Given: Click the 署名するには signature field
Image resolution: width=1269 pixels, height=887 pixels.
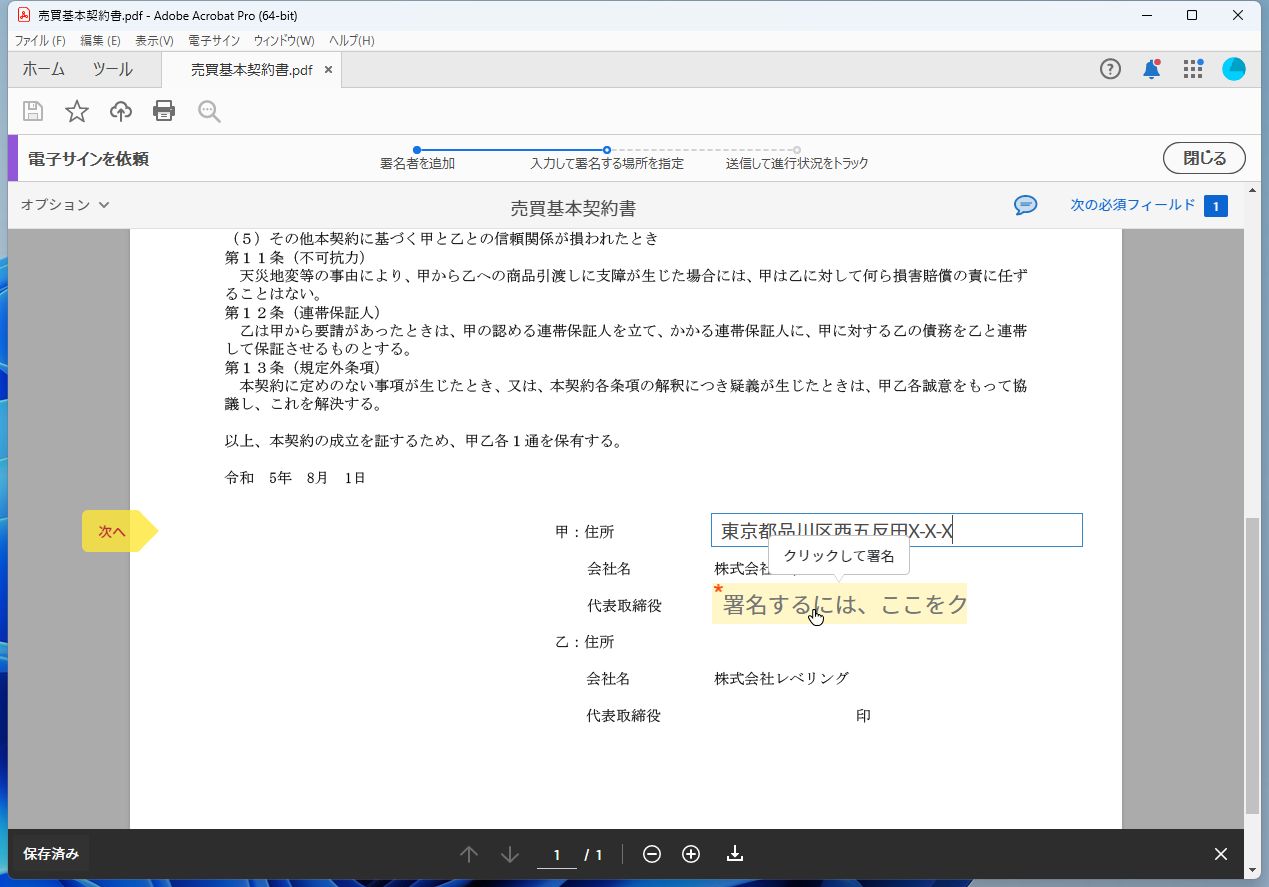Looking at the screenshot, I should pos(839,604).
